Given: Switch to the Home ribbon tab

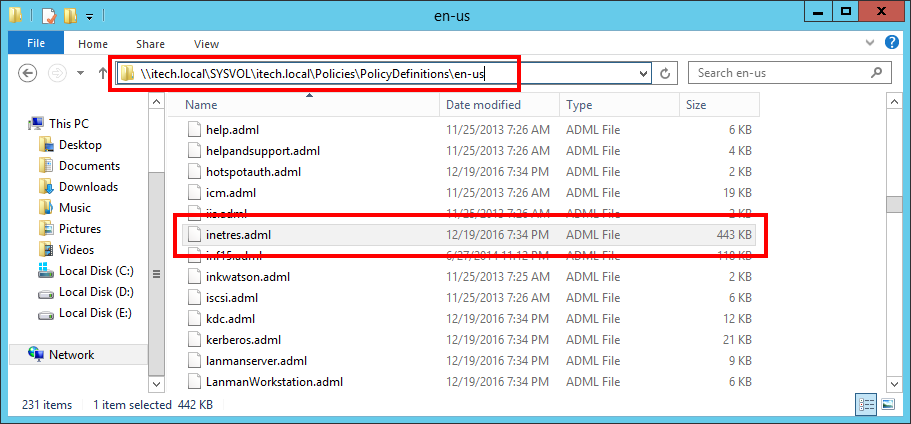Looking at the screenshot, I should pos(93,44).
